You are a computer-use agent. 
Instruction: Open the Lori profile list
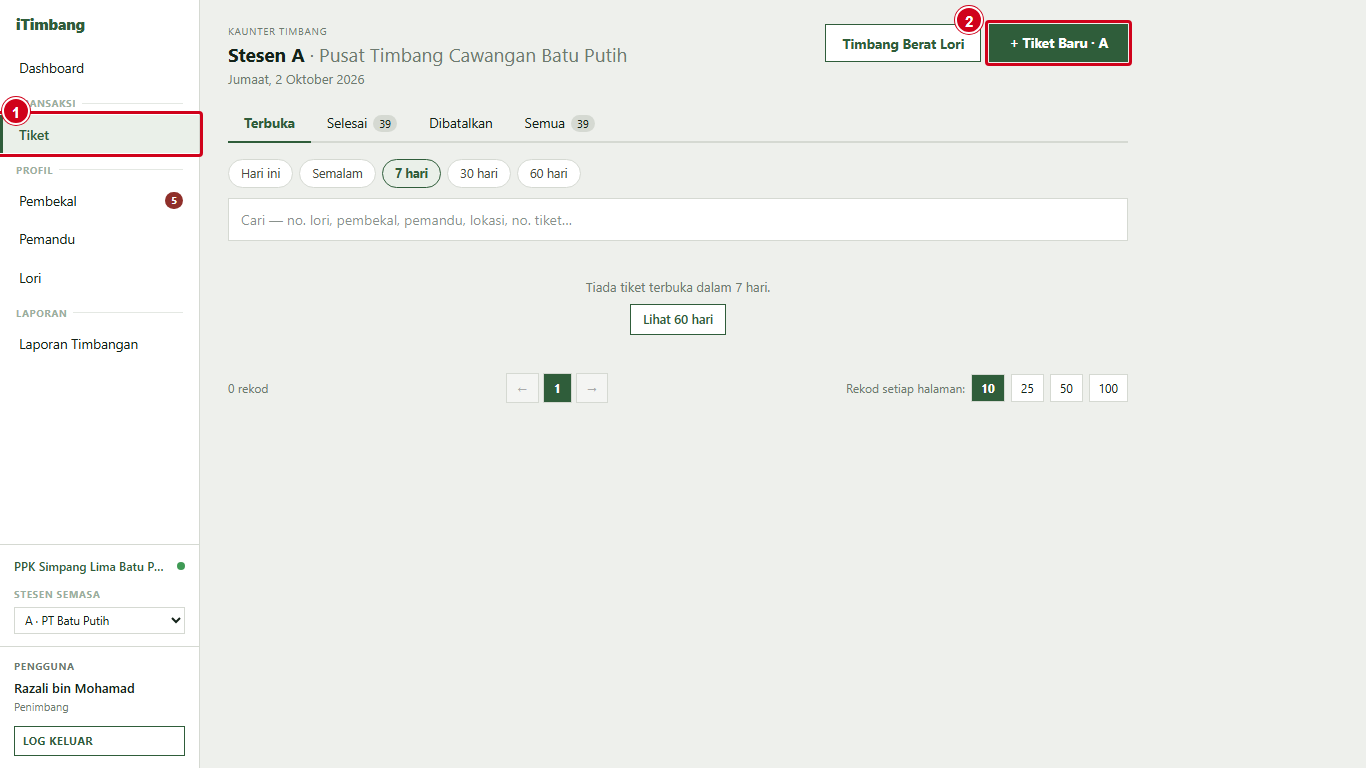tap(30, 278)
